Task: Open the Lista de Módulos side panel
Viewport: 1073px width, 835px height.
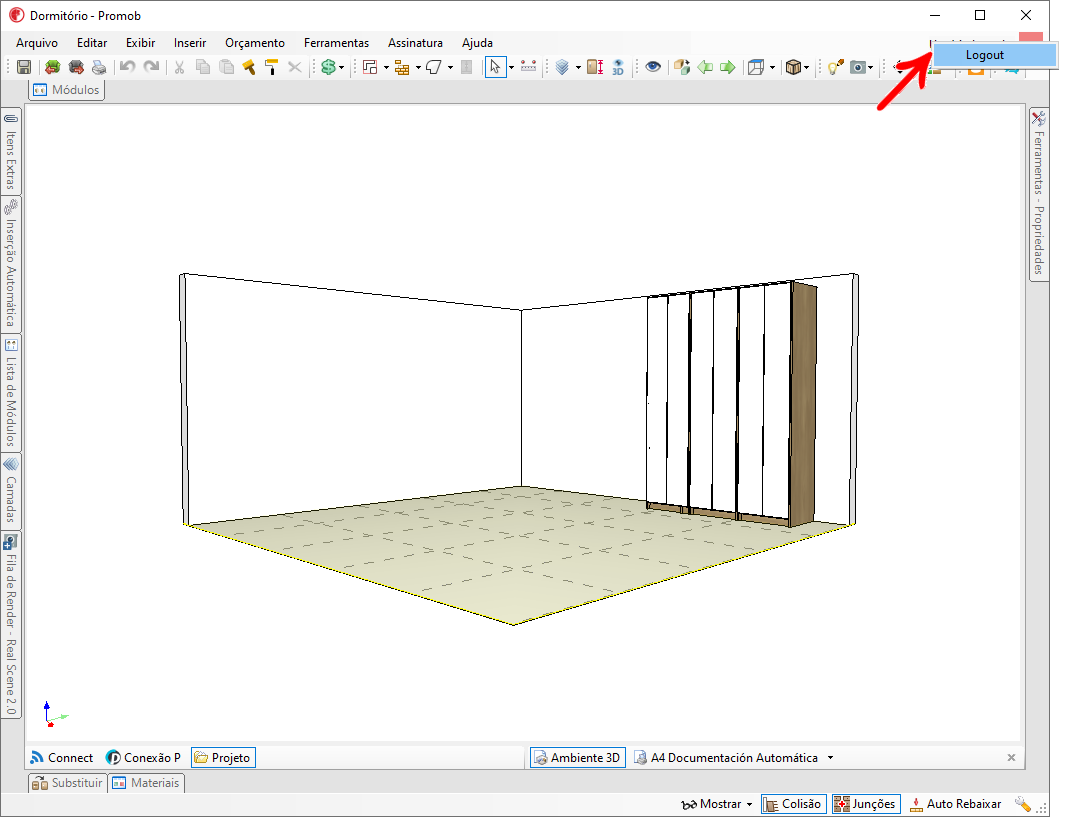Action: [x=11, y=392]
